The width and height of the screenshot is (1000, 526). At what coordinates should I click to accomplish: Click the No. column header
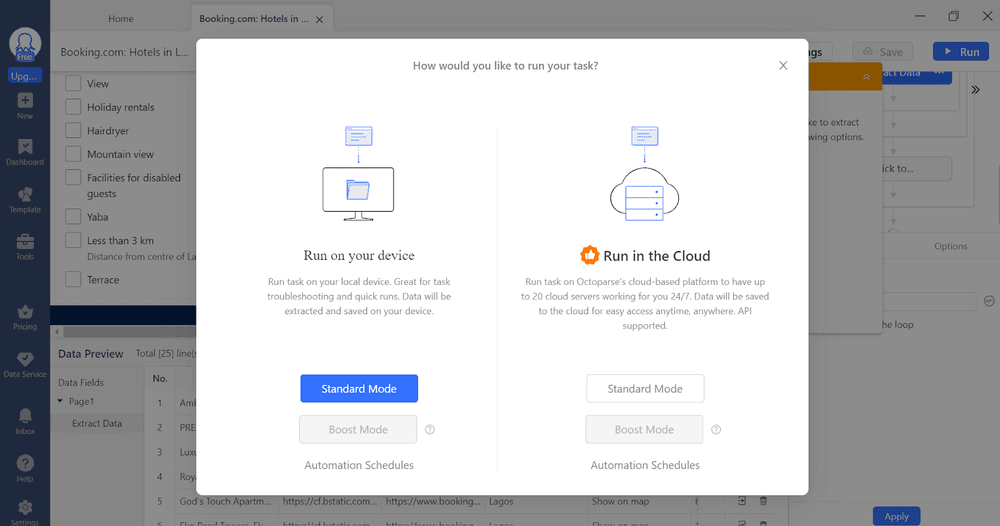tap(160, 379)
